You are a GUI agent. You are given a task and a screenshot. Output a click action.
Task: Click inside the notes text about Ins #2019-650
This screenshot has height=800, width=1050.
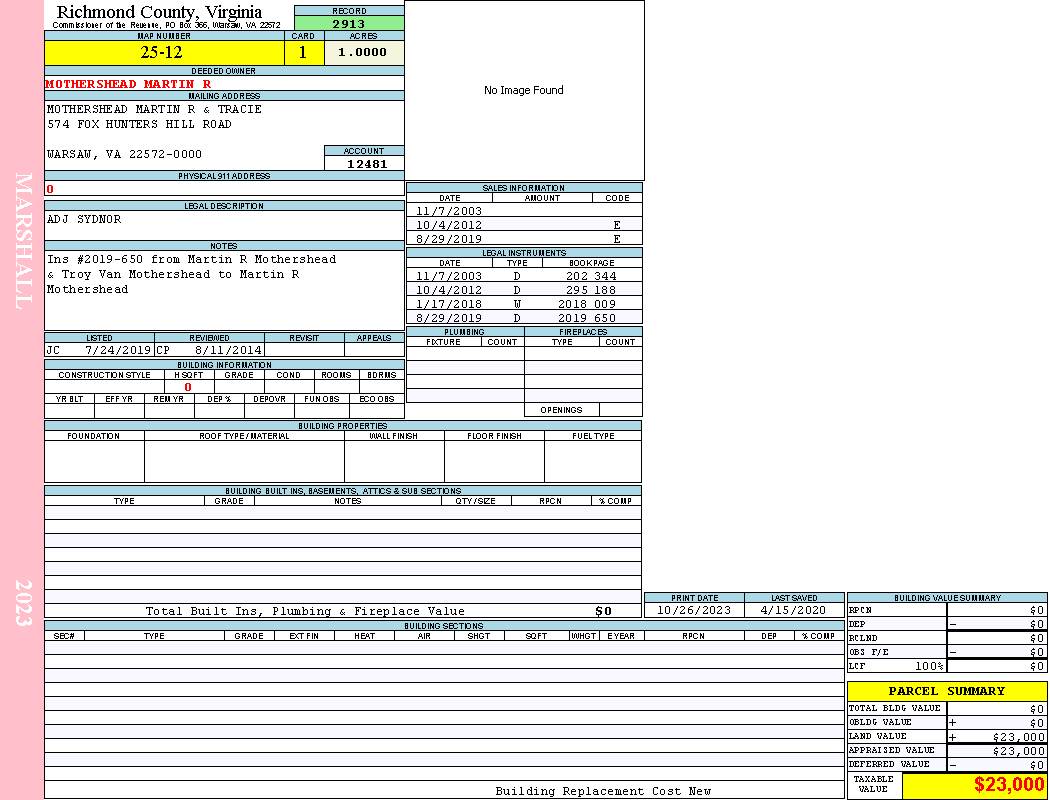tap(190, 274)
